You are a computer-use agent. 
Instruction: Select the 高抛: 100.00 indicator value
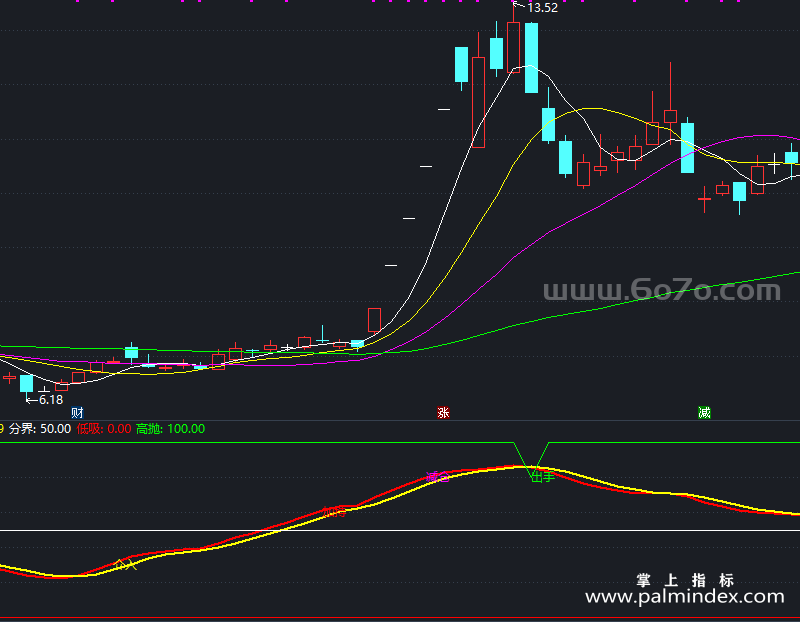coord(170,429)
